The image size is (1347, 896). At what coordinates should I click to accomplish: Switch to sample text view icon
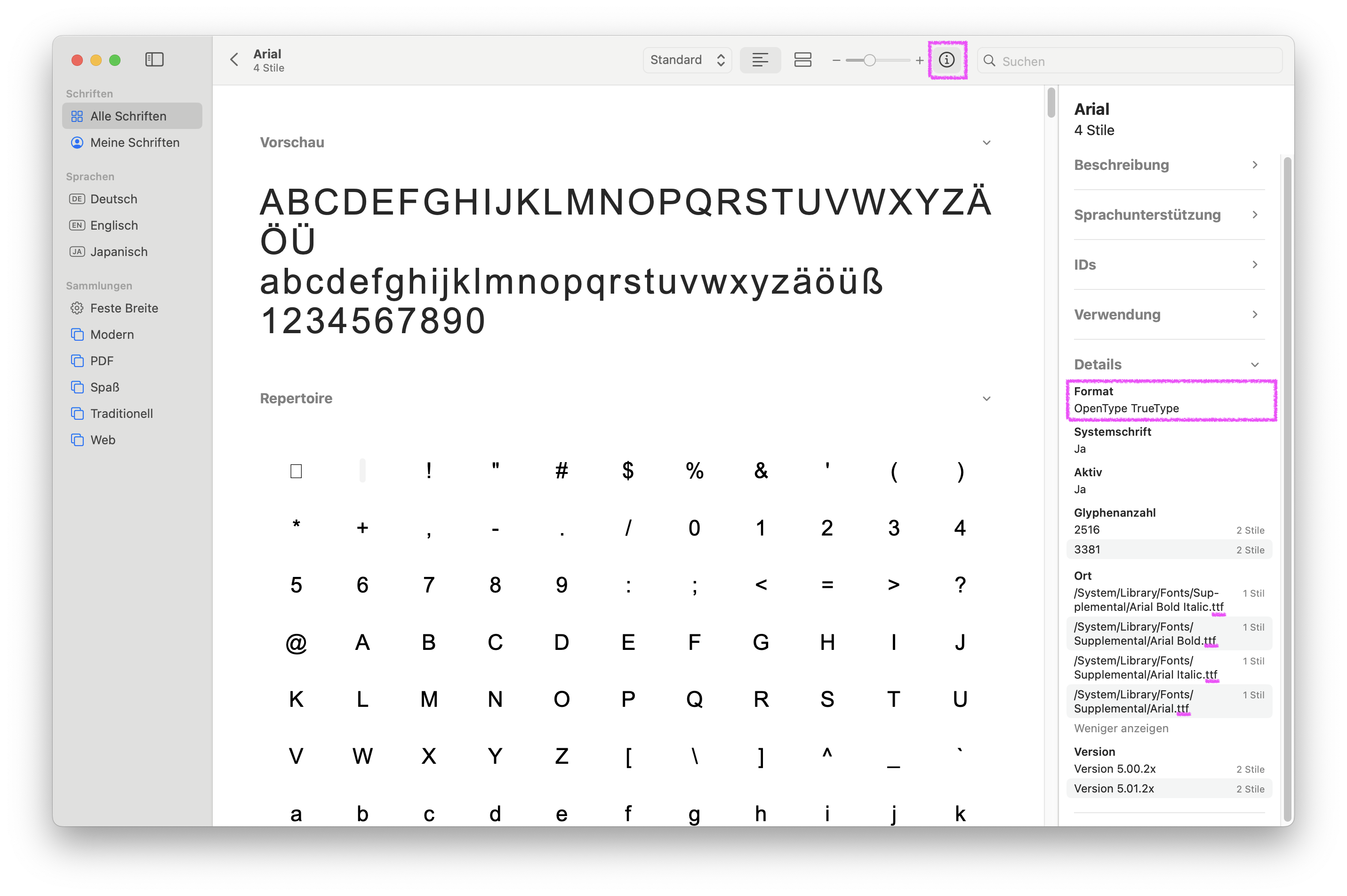click(x=760, y=60)
